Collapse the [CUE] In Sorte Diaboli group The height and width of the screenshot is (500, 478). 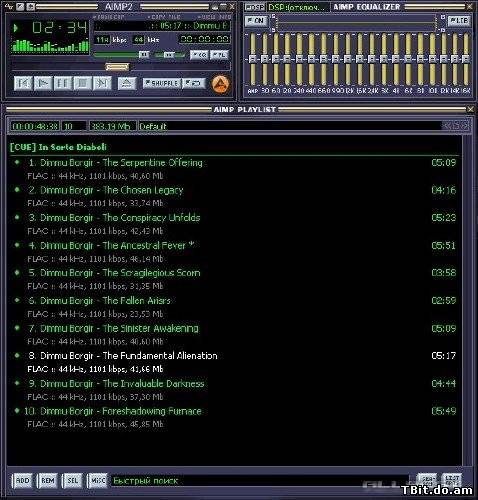pyautogui.click(x=58, y=147)
